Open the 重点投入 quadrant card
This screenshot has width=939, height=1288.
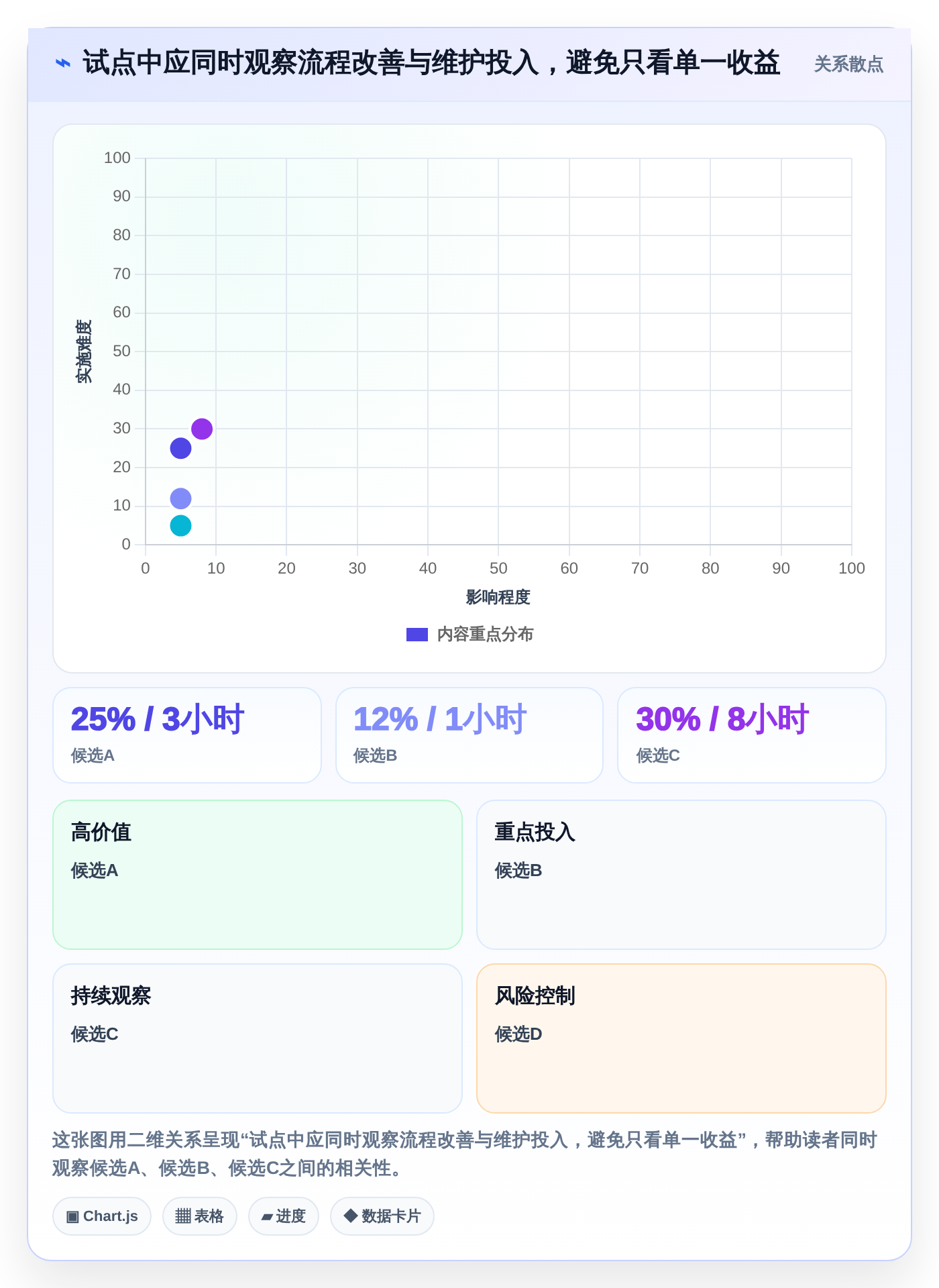(x=681, y=875)
